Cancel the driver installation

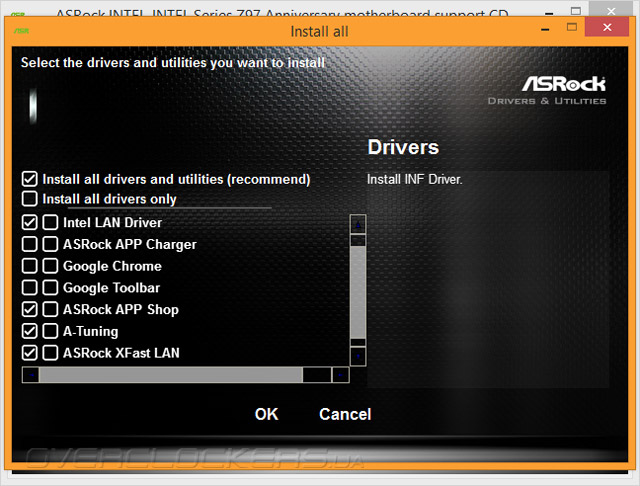coord(345,414)
